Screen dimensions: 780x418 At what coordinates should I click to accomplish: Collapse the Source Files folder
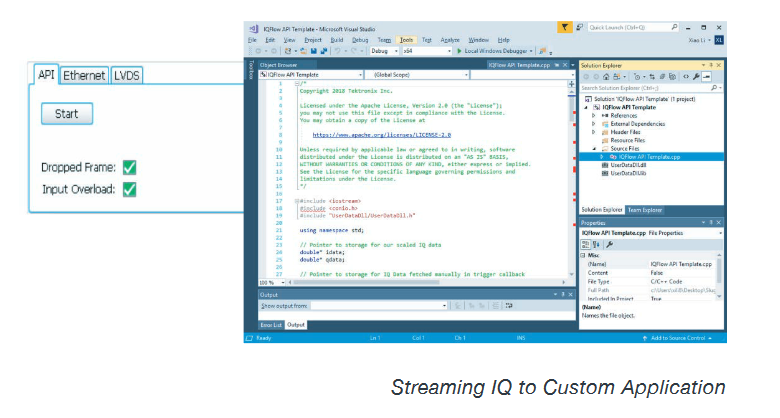click(x=594, y=150)
